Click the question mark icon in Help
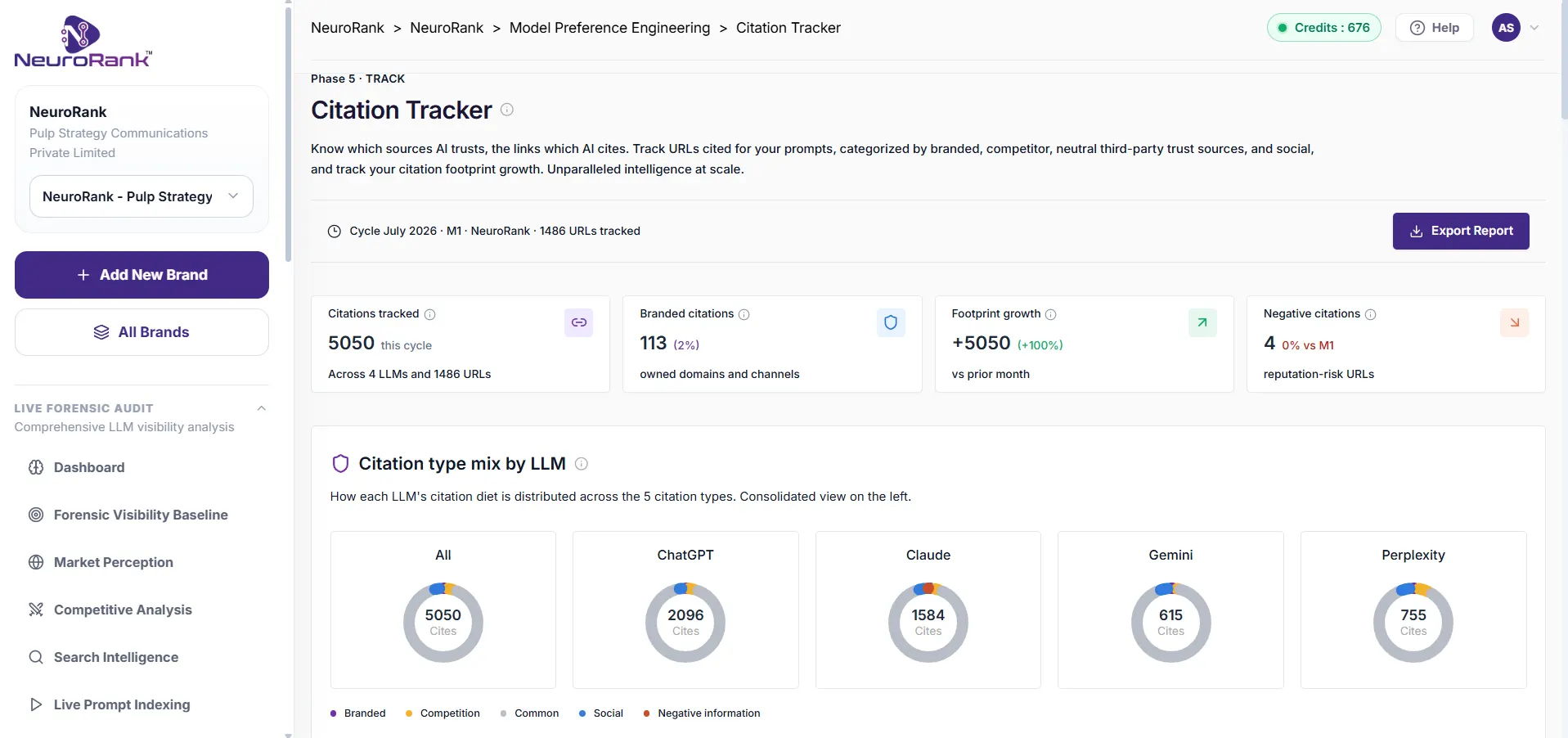Image resolution: width=1568 pixels, height=738 pixels. coord(1417,28)
